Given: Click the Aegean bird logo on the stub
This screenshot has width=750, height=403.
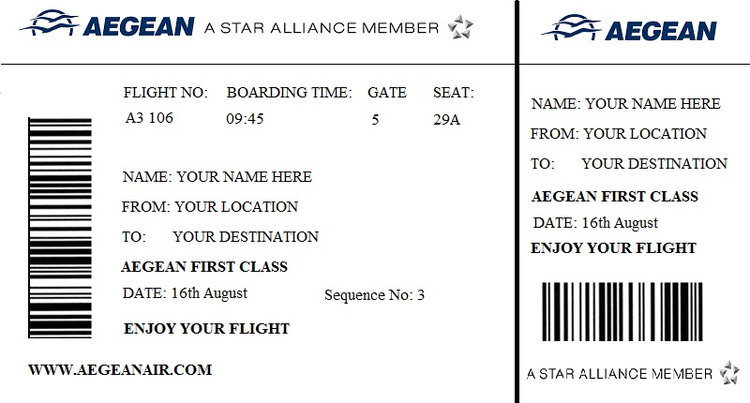Looking at the screenshot, I should [x=571, y=27].
